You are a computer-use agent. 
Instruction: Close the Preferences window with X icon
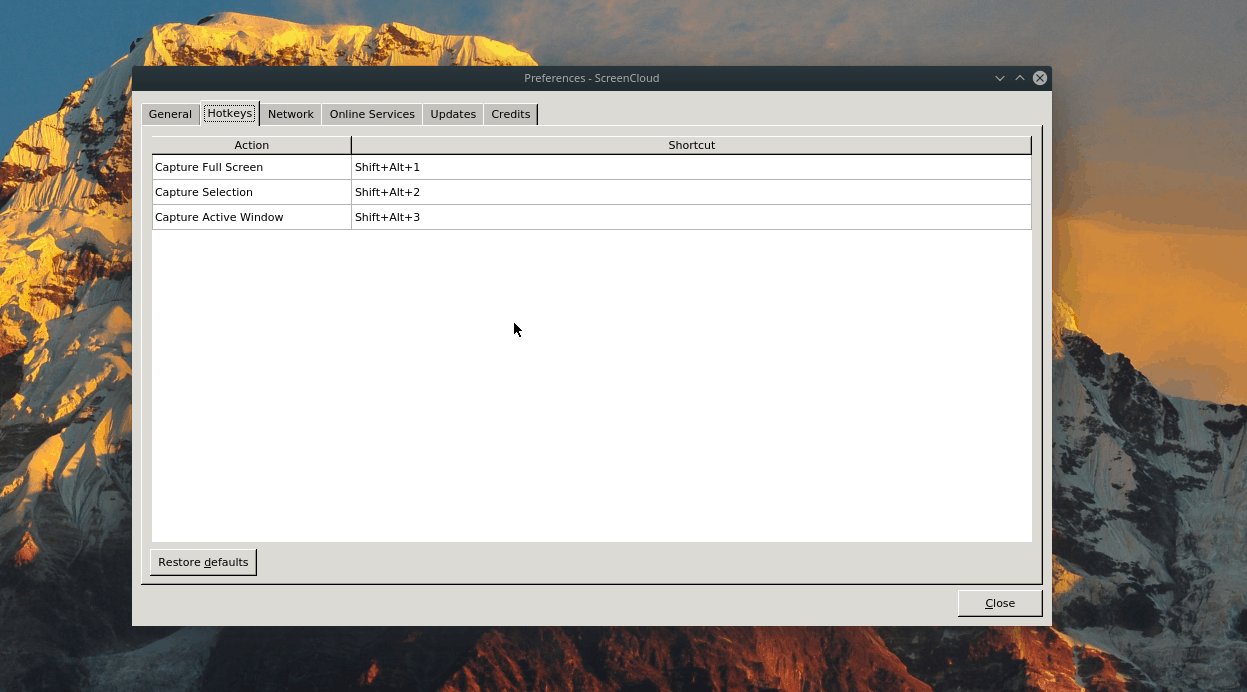pyautogui.click(x=1040, y=78)
